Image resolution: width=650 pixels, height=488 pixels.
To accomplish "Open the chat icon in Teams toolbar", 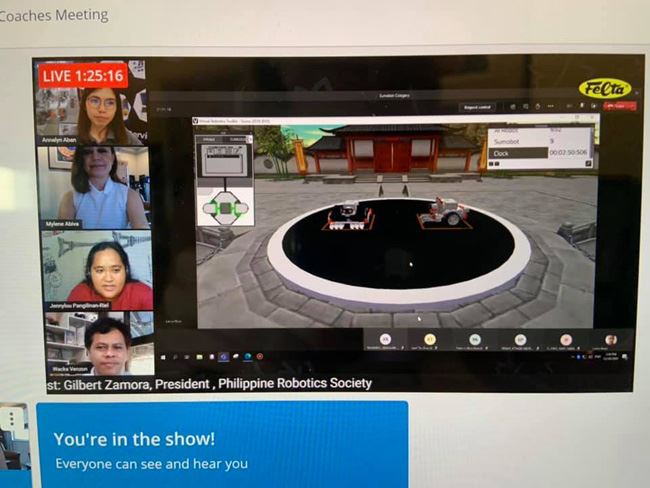I will tap(525, 107).
